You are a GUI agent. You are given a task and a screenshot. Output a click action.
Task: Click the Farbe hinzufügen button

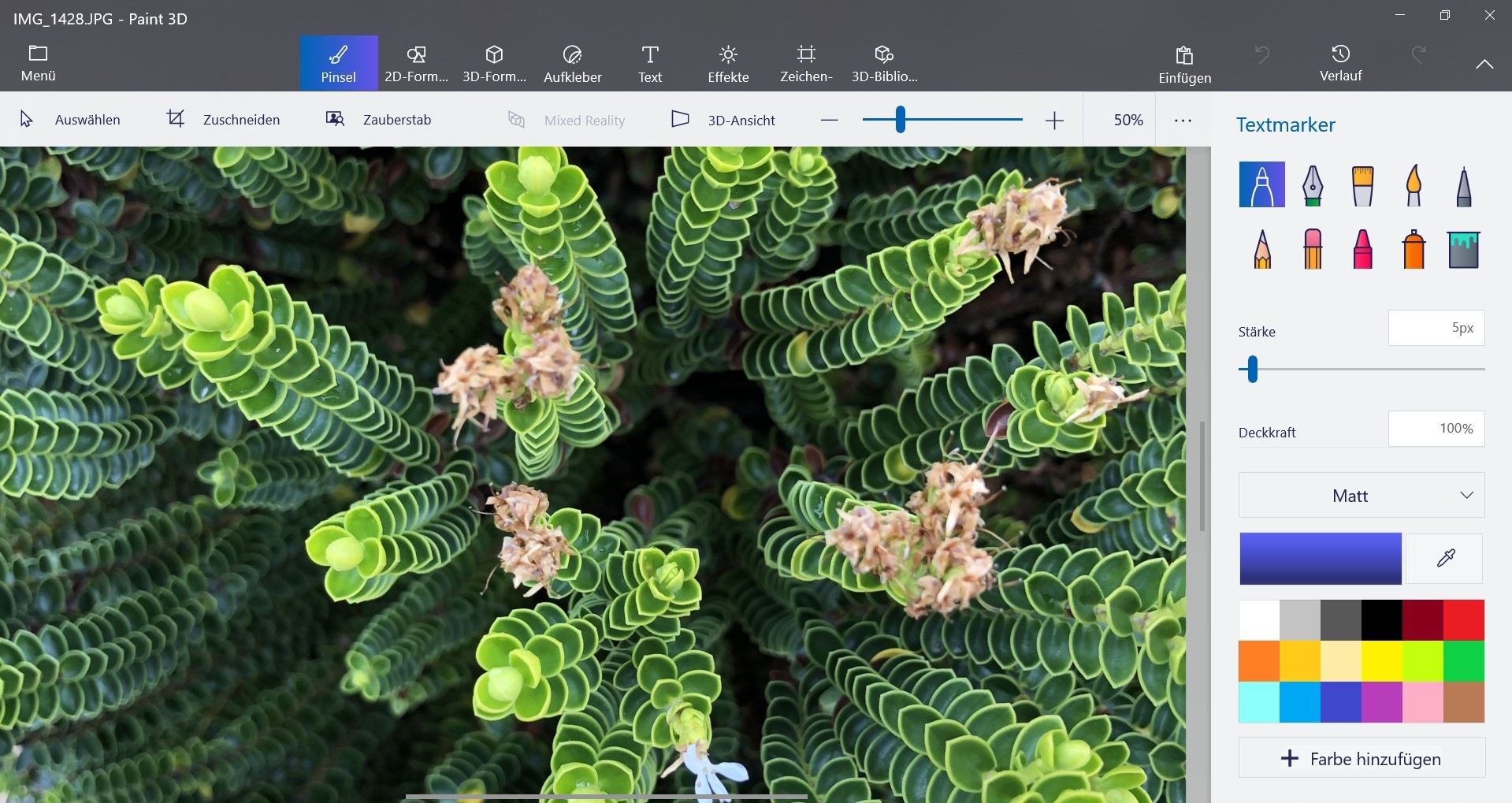[1362, 758]
